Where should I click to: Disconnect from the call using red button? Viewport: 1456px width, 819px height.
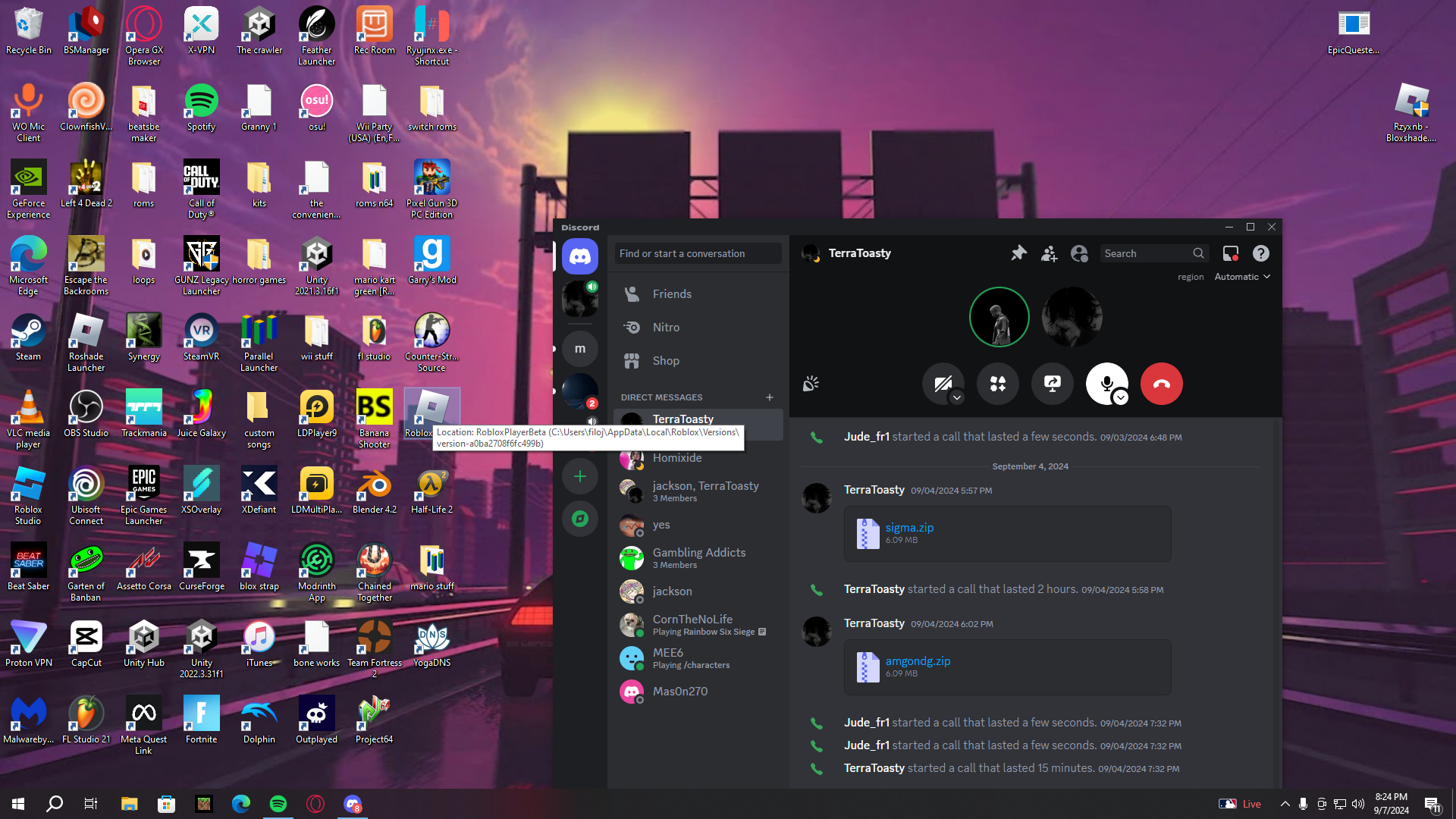[x=1161, y=384]
